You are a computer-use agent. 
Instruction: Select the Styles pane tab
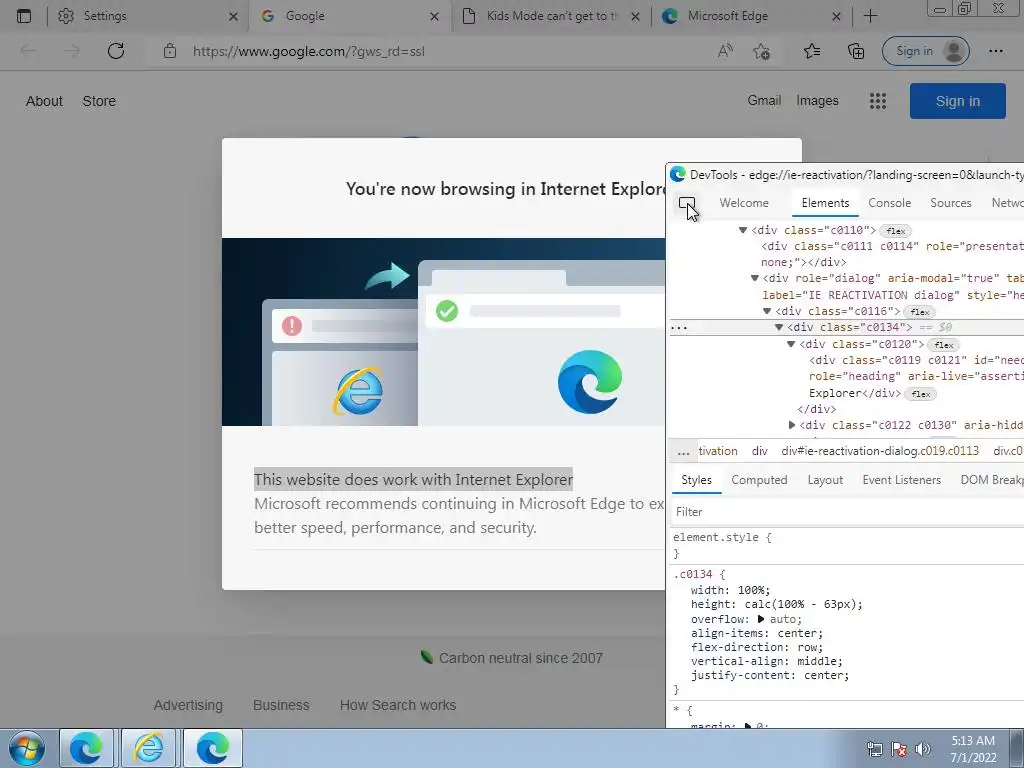point(696,480)
